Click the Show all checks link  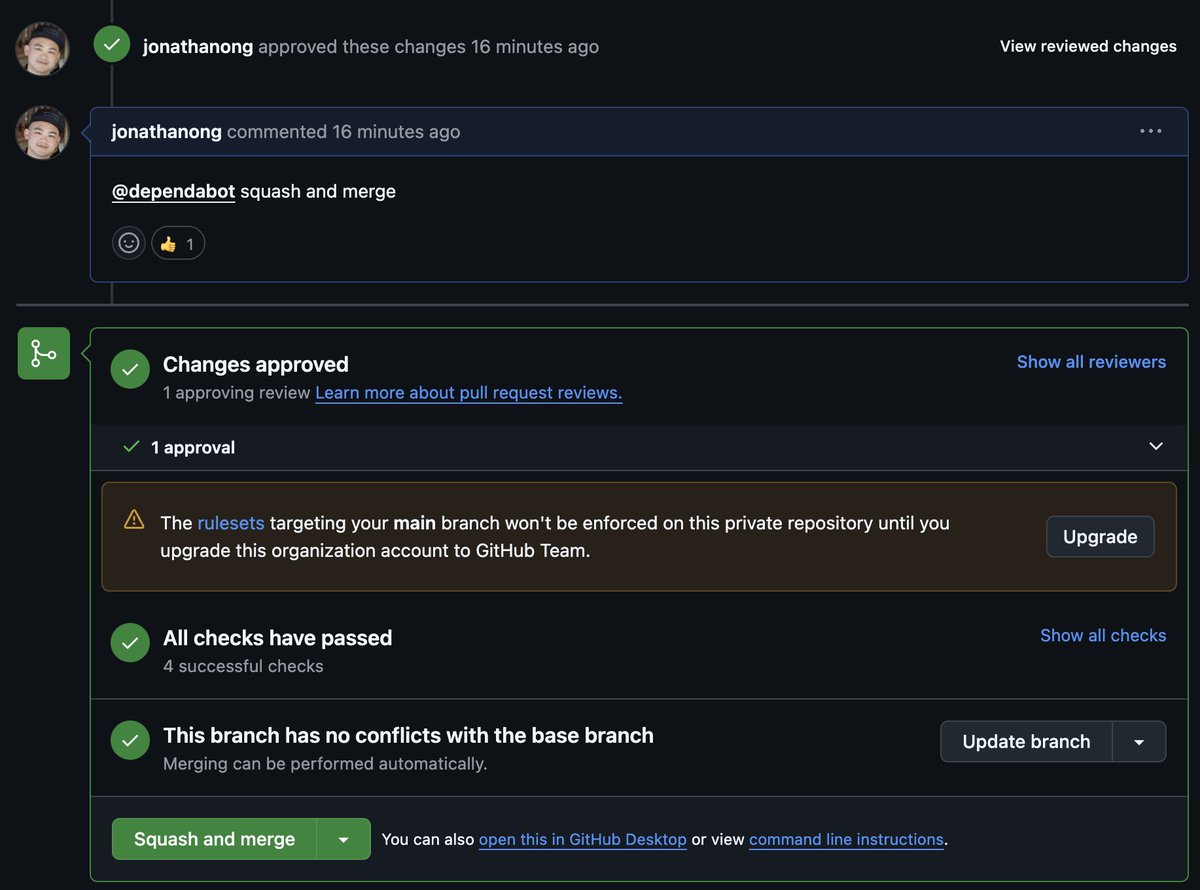coord(1103,635)
